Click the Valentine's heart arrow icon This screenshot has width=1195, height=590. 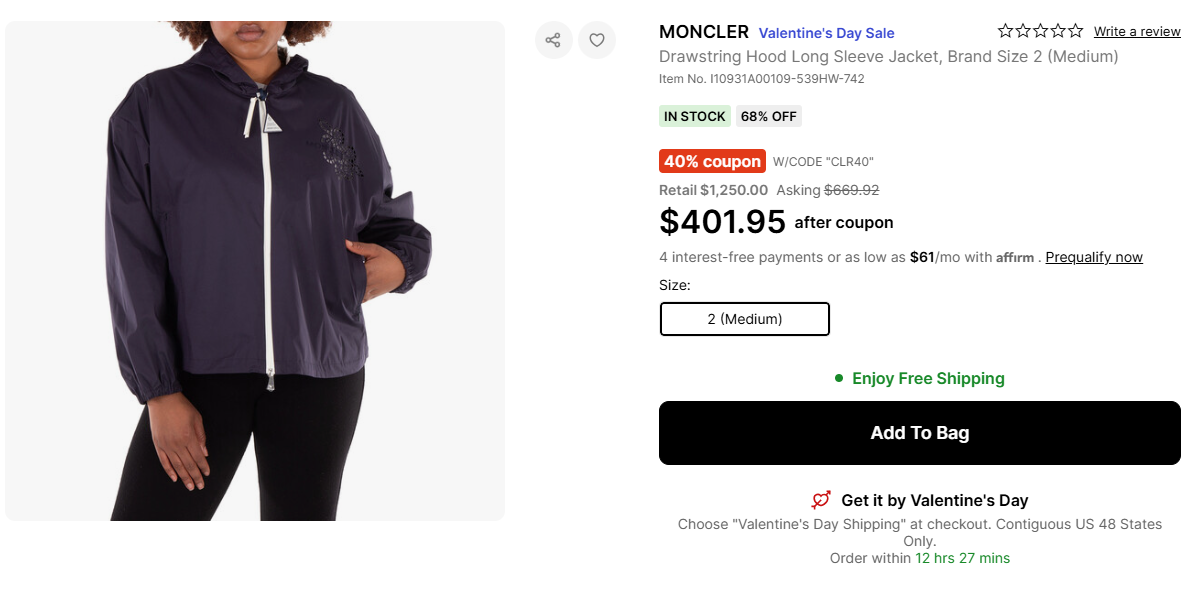(821, 500)
